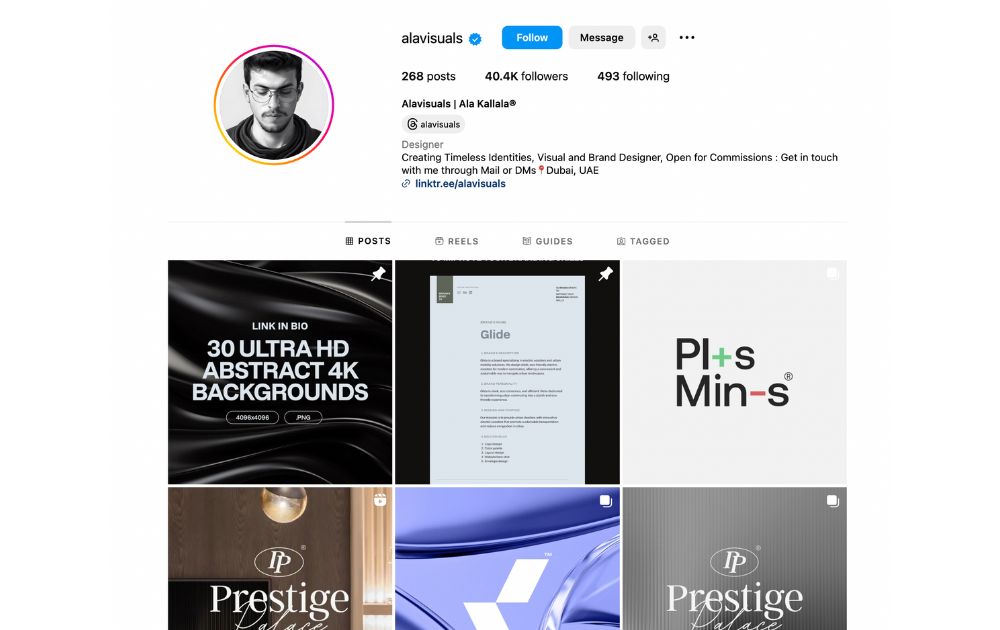This screenshot has height=630, width=1000.
Task: Click the Threads alavisuals badge
Action: (x=434, y=124)
